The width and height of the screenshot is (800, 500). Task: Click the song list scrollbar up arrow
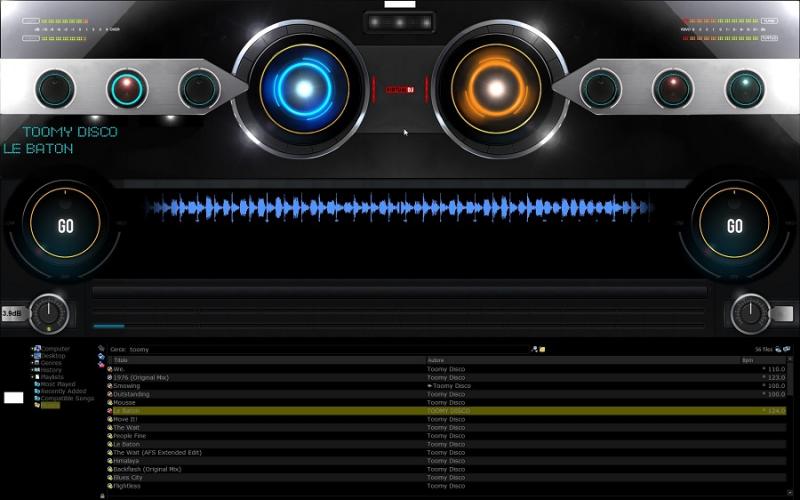point(790,360)
